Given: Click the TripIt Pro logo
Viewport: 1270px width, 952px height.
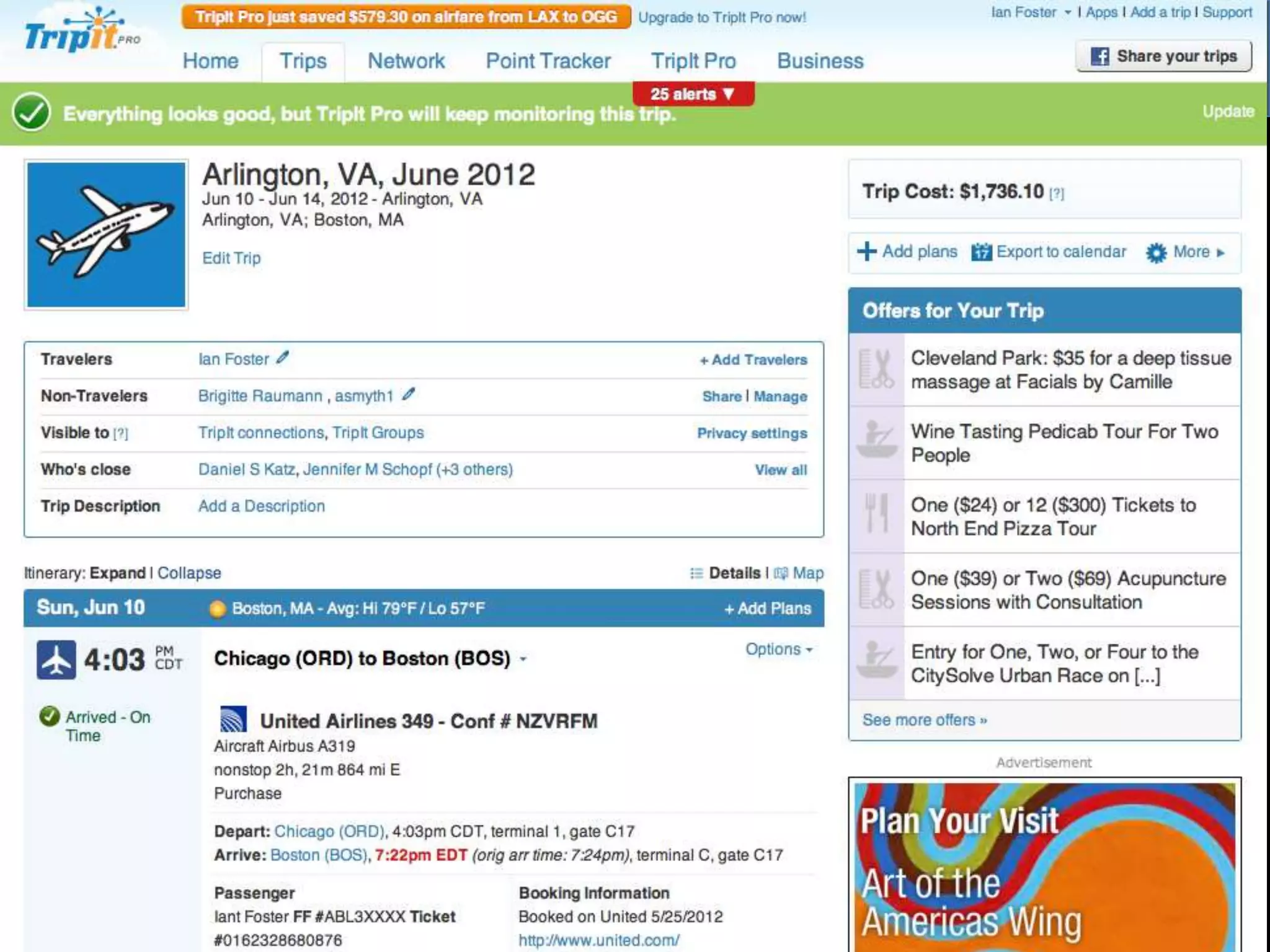Looking at the screenshot, I should pos(81,32).
